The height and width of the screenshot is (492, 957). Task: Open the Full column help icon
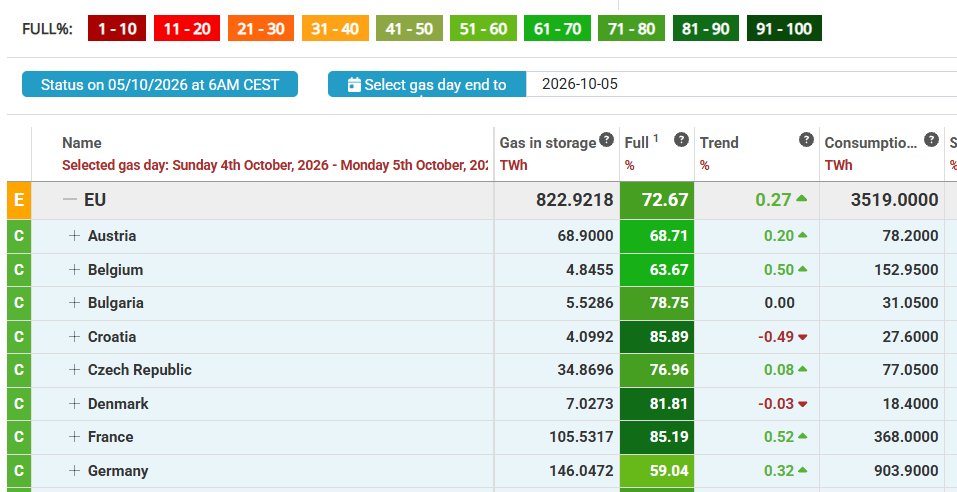pyautogui.click(x=681, y=140)
